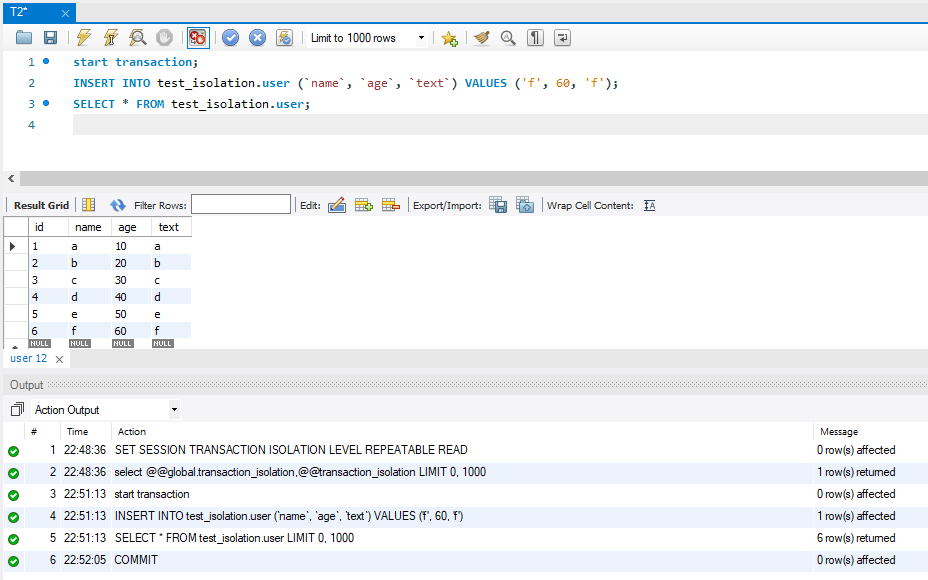The image size is (928, 580).
Task: Insert new row icon in grid toolbar
Action: click(363, 205)
